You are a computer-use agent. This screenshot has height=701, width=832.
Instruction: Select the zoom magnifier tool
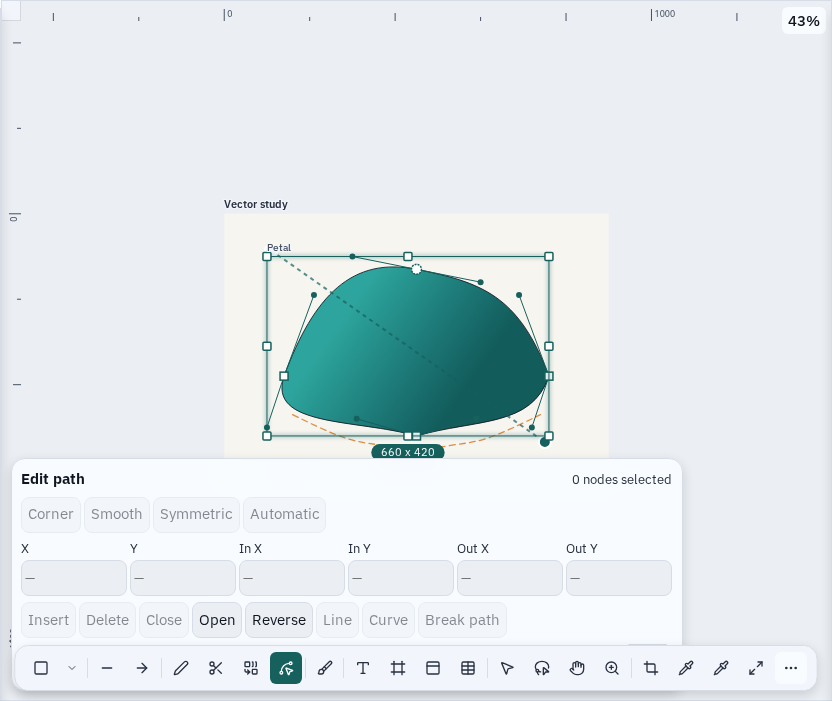tap(612, 668)
